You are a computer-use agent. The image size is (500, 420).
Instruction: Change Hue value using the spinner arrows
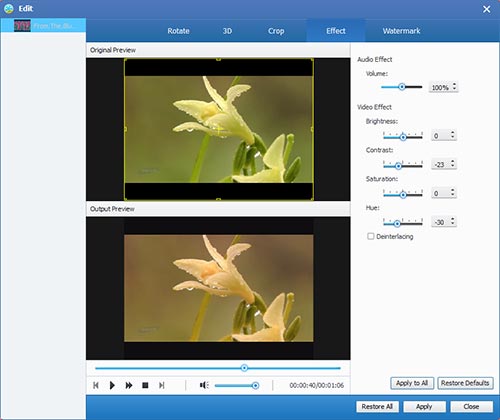click(452, 221)
